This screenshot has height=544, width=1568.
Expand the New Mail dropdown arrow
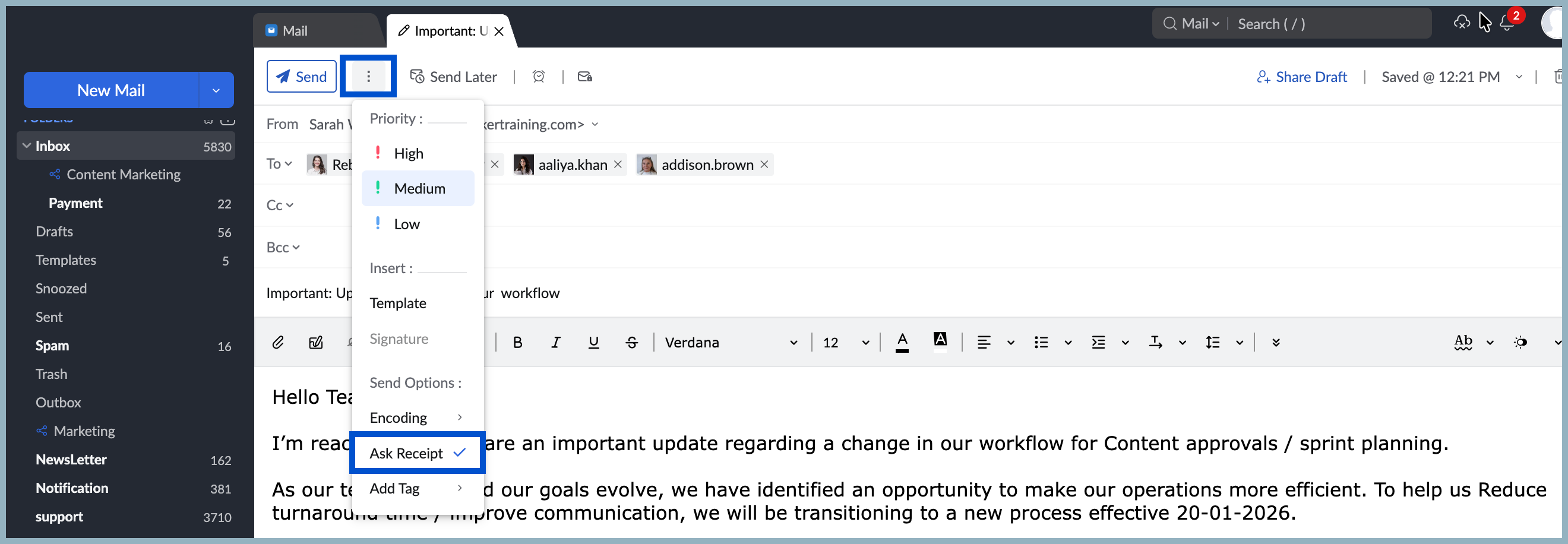216,91
